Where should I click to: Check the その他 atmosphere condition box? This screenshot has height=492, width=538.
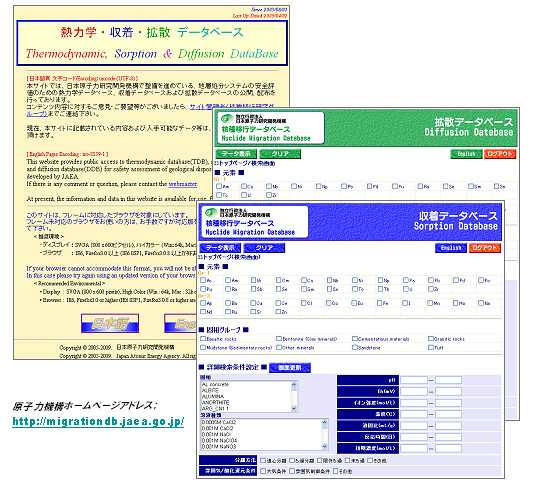[x=336, y=471]
